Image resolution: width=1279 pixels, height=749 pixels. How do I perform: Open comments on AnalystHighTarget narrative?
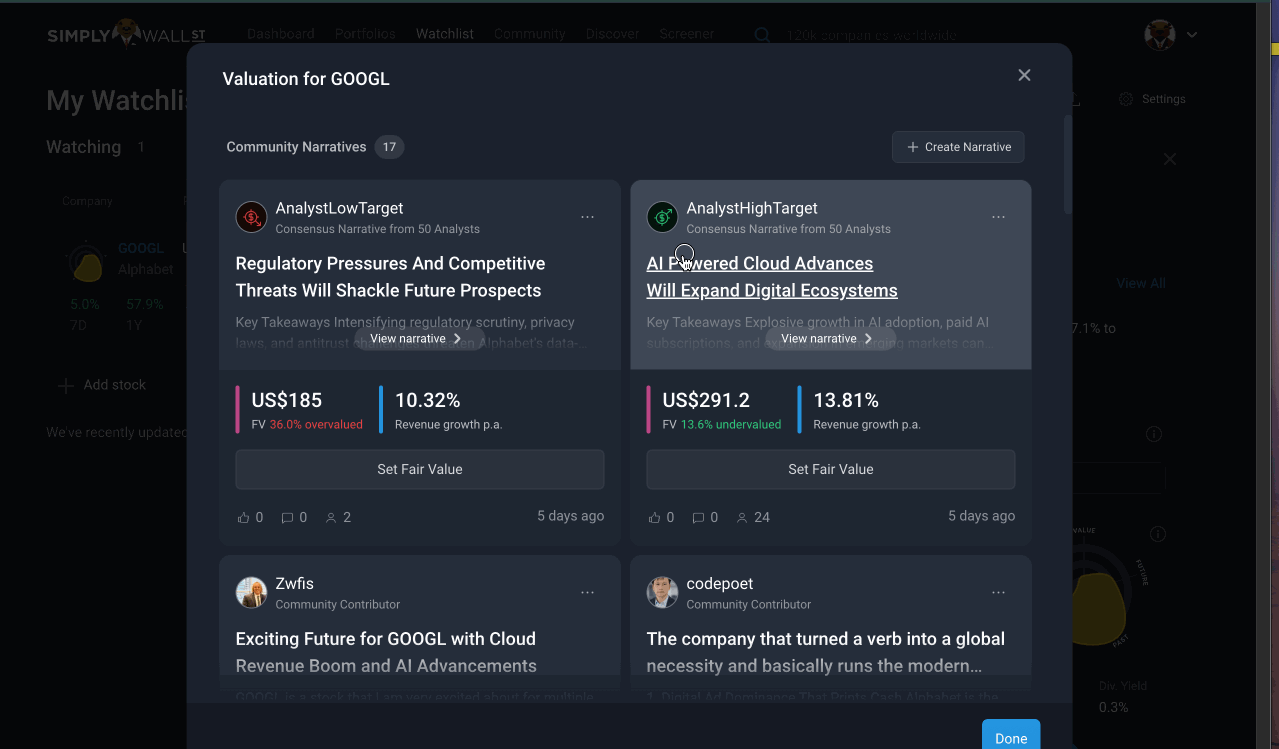pyautogui.click(x=705, y=517)
